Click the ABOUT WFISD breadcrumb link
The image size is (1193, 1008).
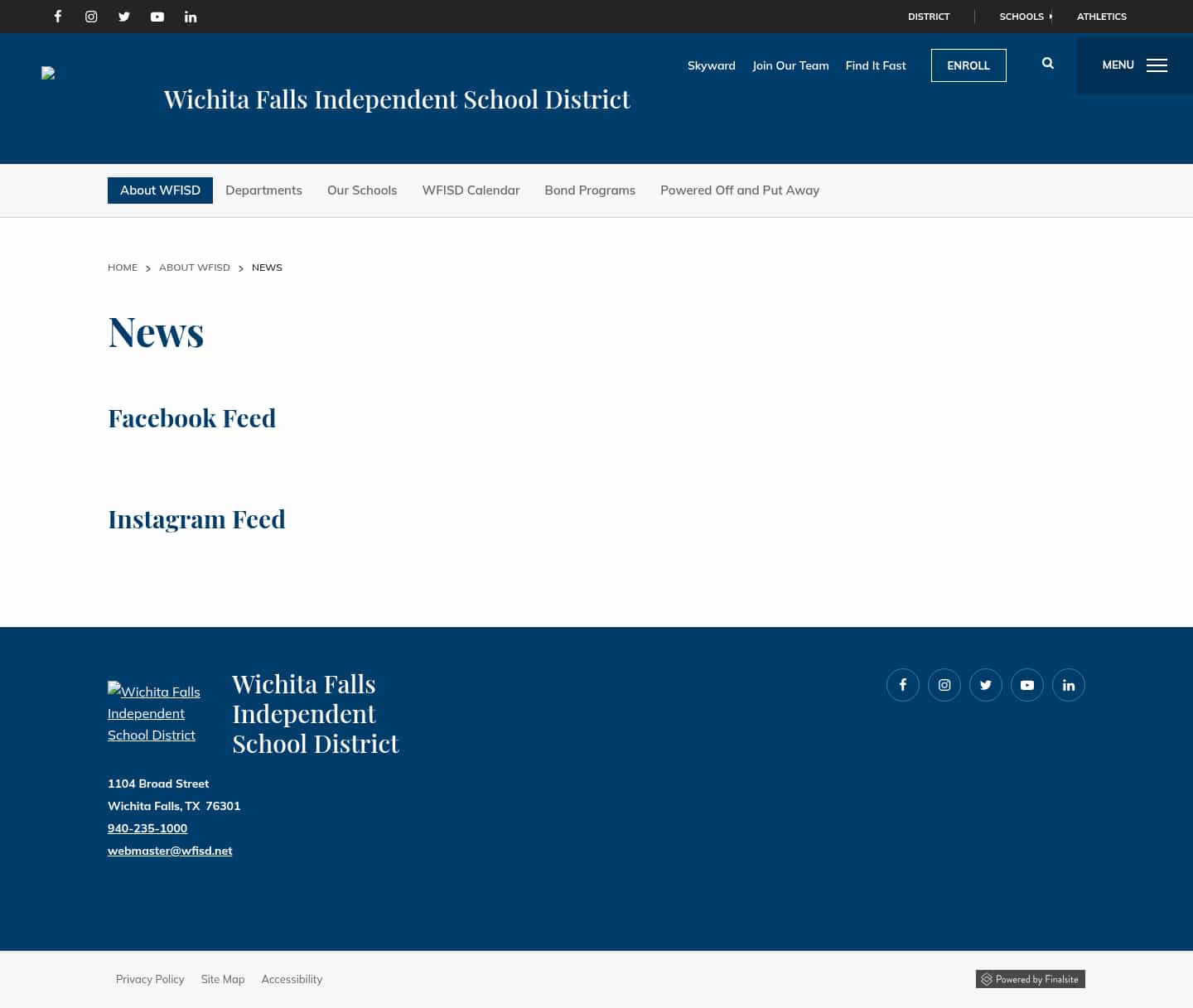(195, 267)
